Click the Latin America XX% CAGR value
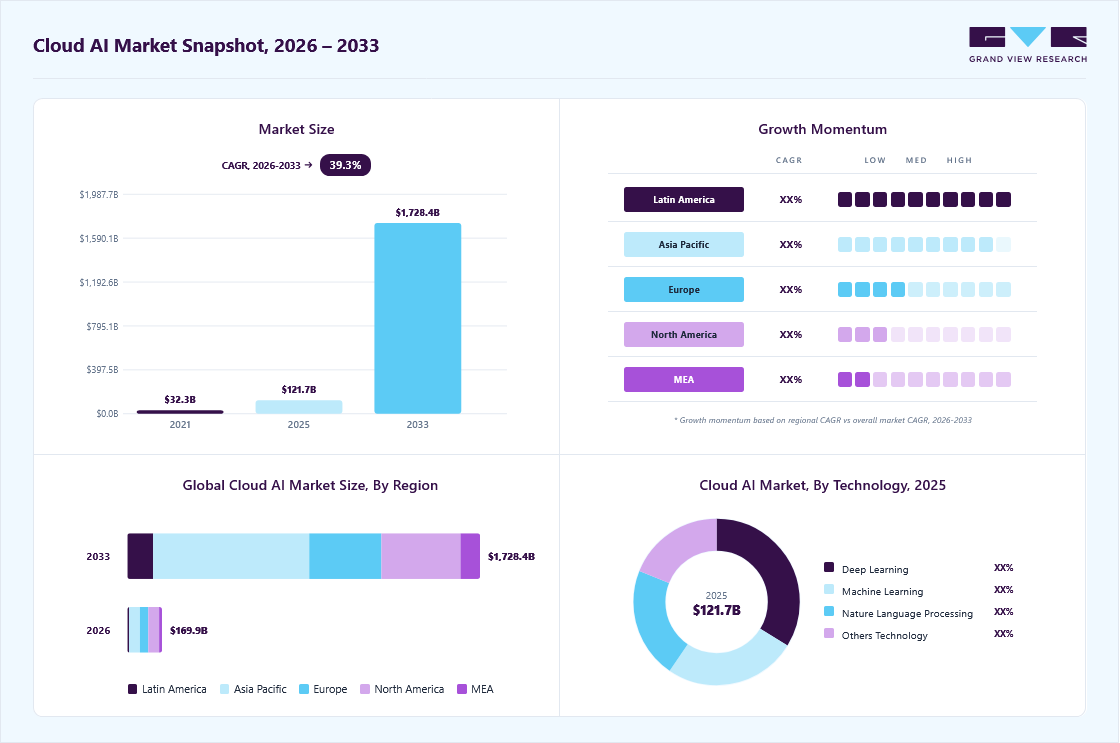Image resolution: width=1120 pixels, height=743 pixels. point(791,199)
